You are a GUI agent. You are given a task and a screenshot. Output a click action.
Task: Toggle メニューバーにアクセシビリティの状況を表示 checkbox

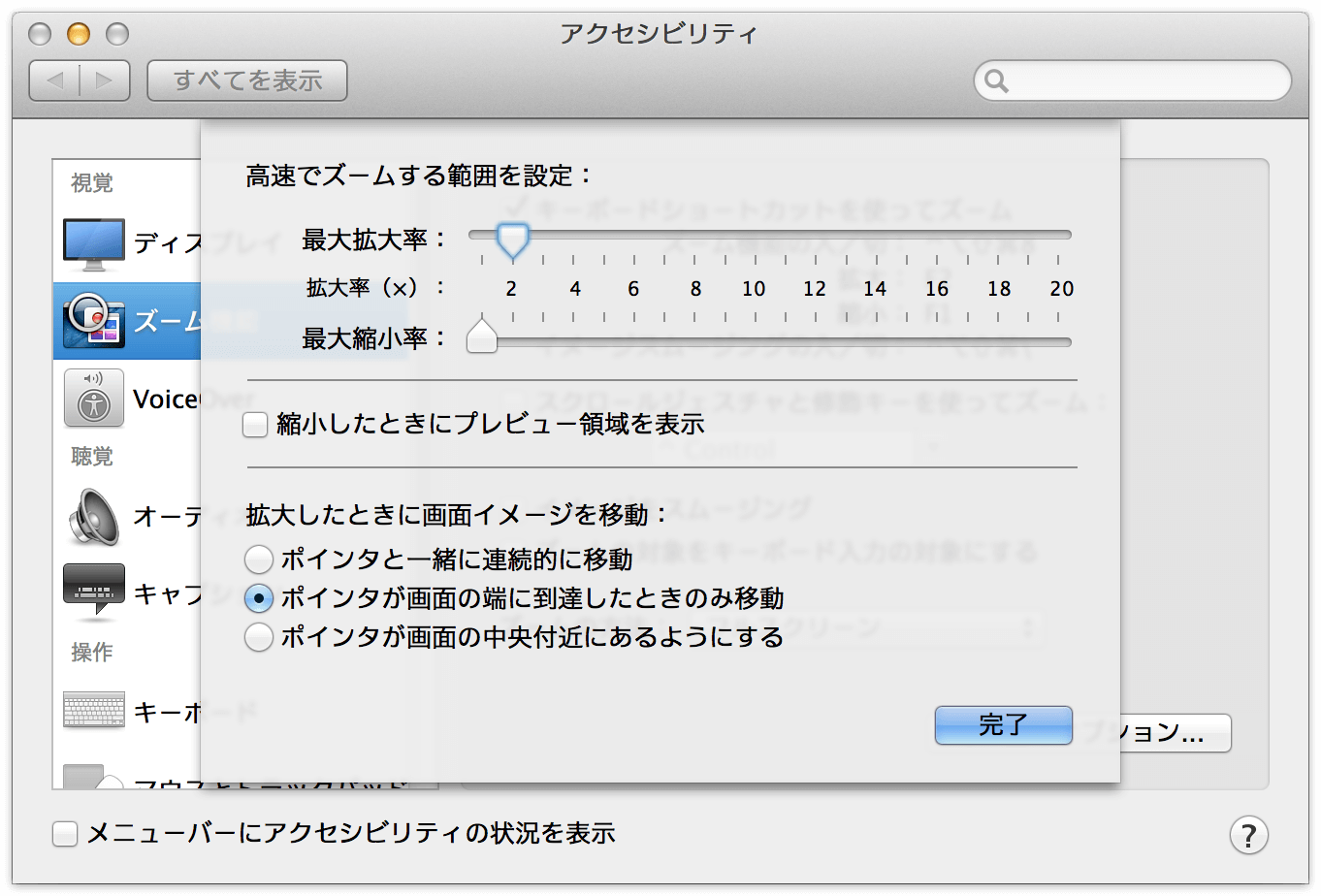point(65,834)
